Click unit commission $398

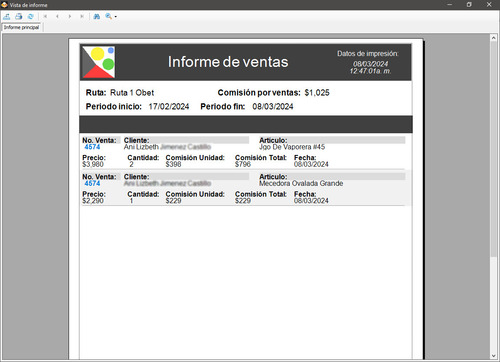pyautogui.click(x=173, y=164)
